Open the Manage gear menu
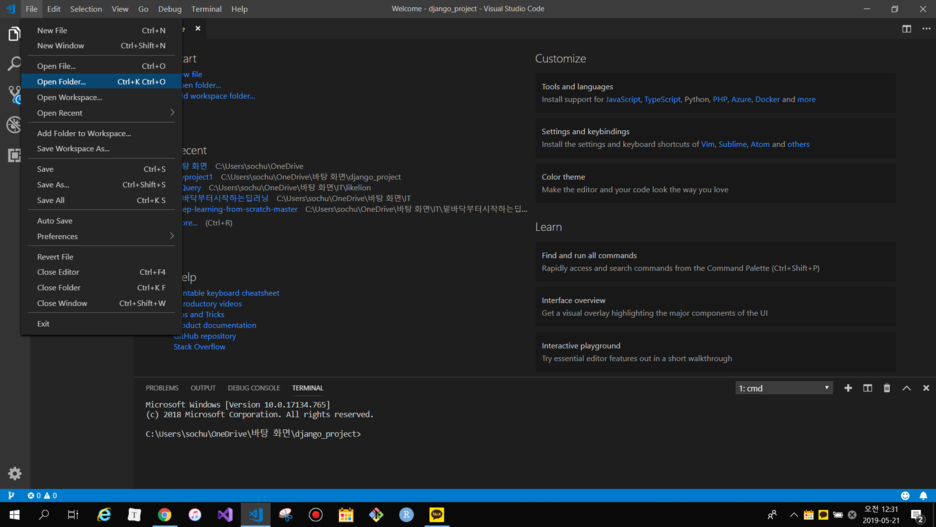Viewport: 936px width, 527px height. tap(14, 474)
